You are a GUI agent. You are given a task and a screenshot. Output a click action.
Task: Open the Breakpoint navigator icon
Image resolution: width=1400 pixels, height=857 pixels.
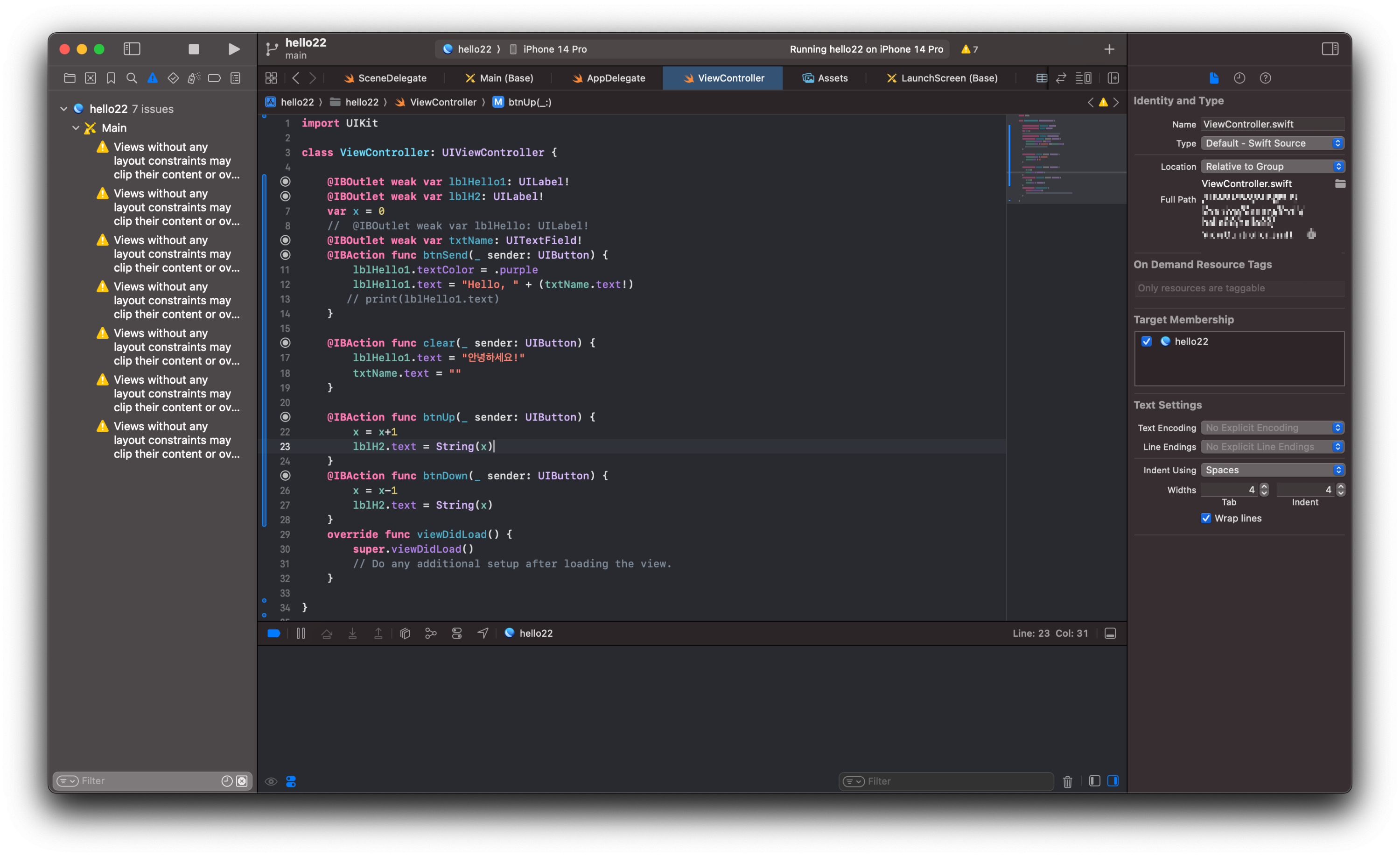[214, 78]
